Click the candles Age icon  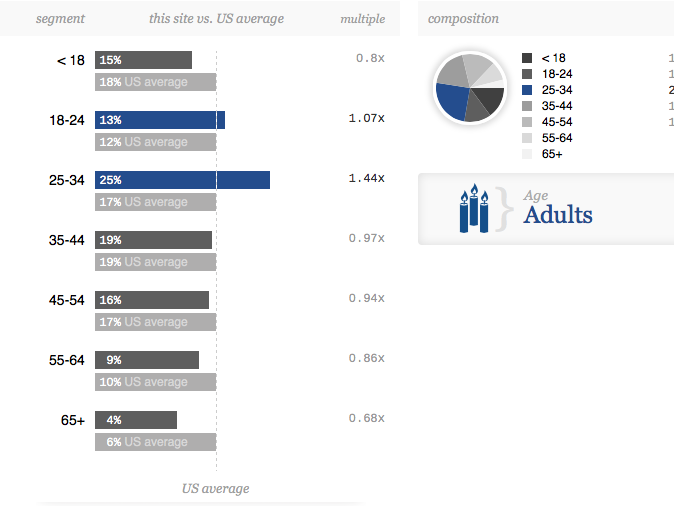click(x=474, y=208)
